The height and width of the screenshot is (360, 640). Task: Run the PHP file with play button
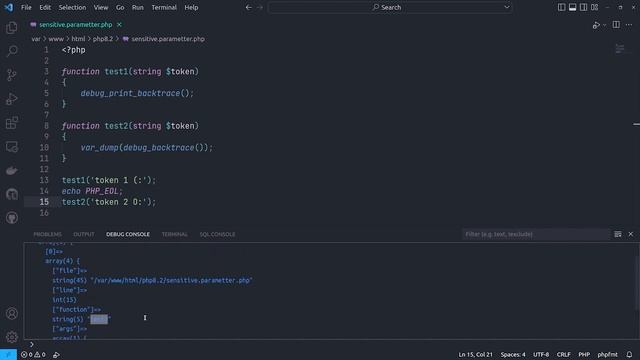click(x=596, y=25)
